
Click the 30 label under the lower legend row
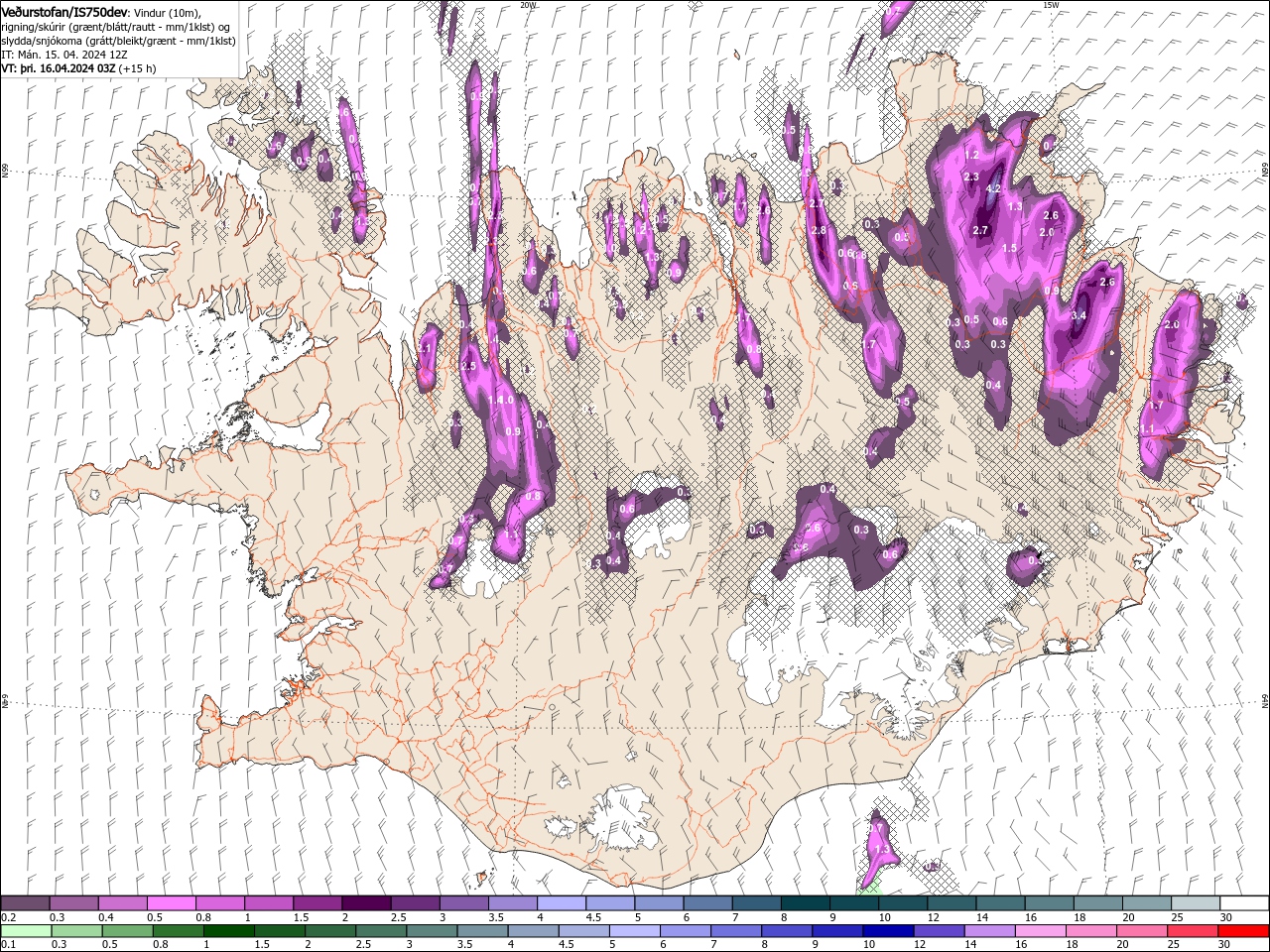(1225, 945)
